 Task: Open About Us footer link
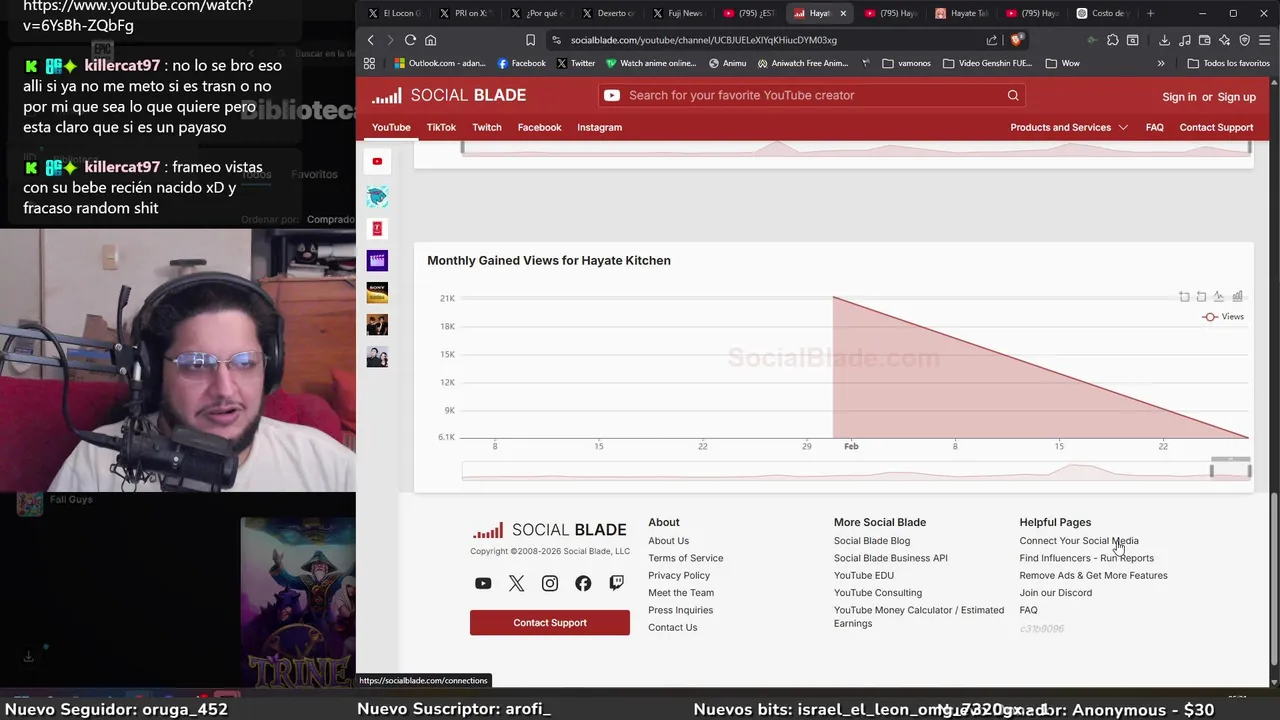pos(668,541)
